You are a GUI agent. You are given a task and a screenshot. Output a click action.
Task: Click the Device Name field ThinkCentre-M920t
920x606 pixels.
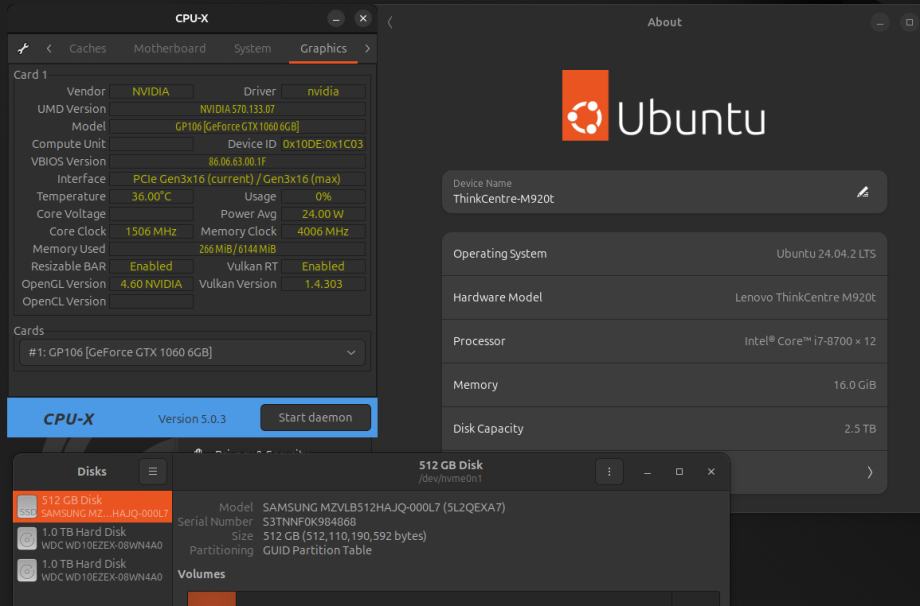pyautogui.click(x=640, y=192)
